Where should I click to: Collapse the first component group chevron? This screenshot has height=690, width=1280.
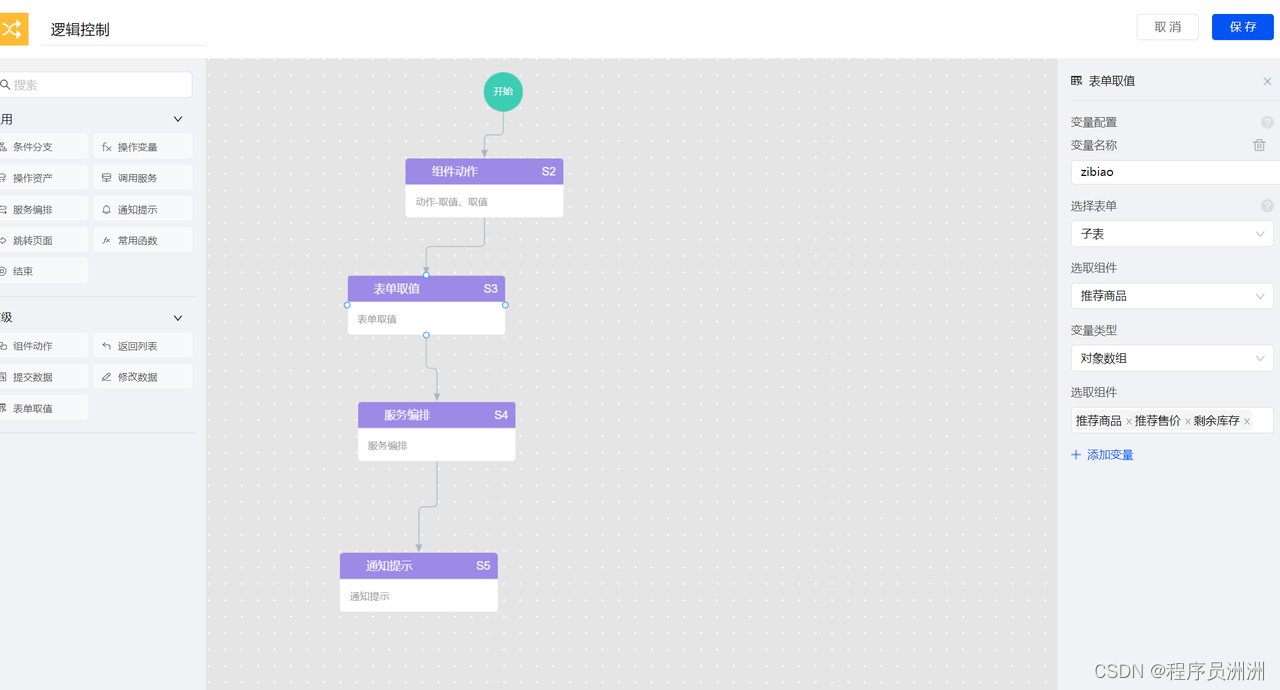point(178,119)
